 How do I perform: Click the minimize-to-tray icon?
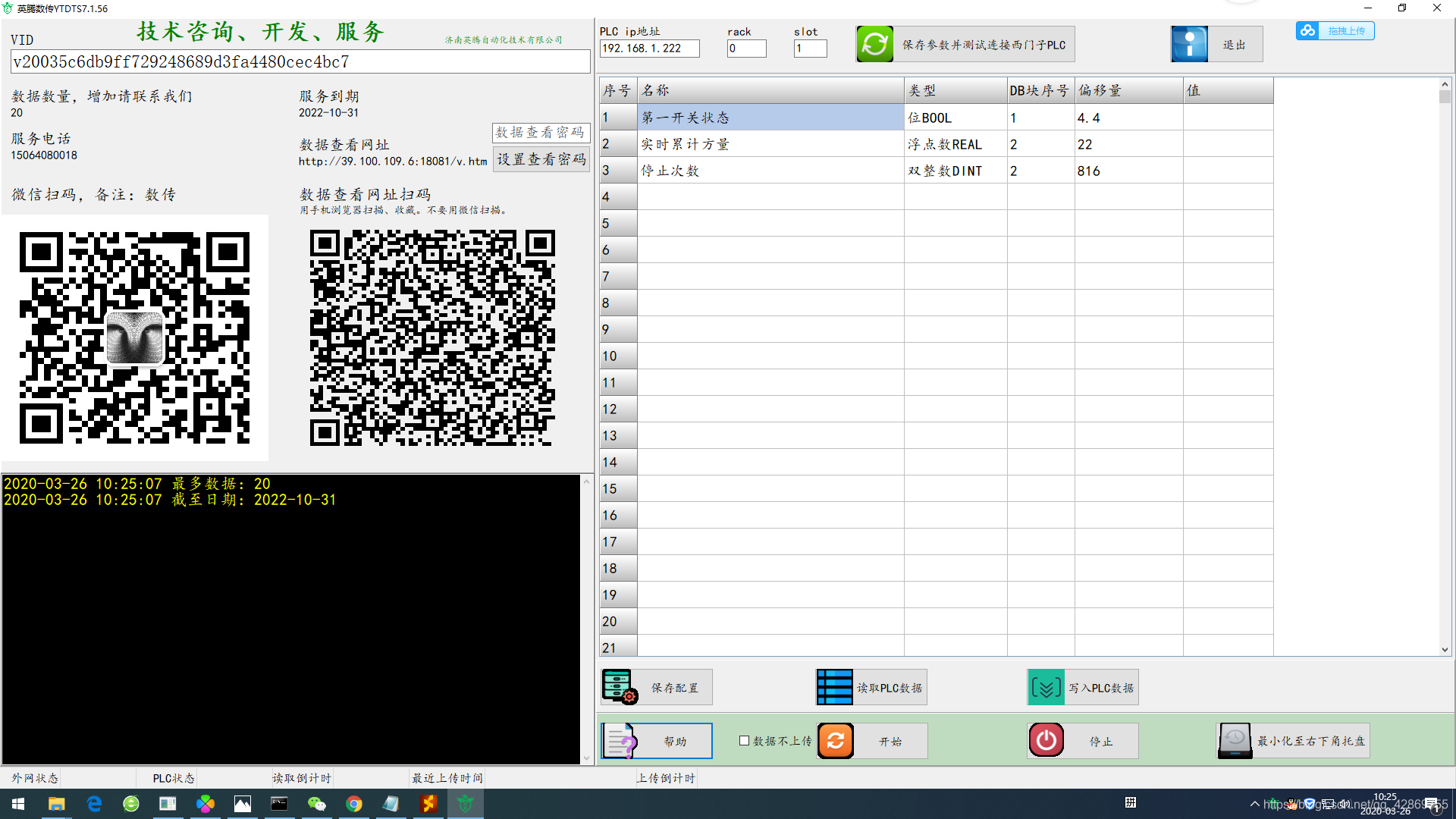[x=1235, y=741]
